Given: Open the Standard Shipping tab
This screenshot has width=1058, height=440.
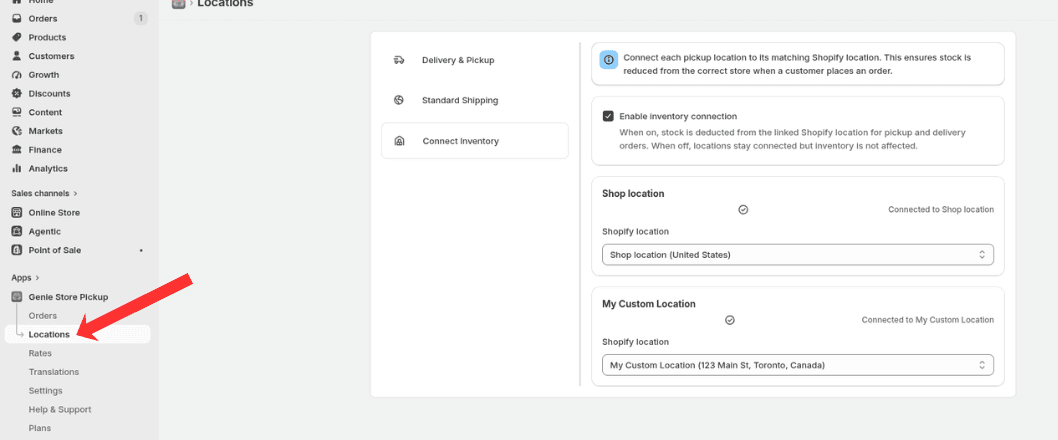Looking at the screenshot, I should point(475,101).
